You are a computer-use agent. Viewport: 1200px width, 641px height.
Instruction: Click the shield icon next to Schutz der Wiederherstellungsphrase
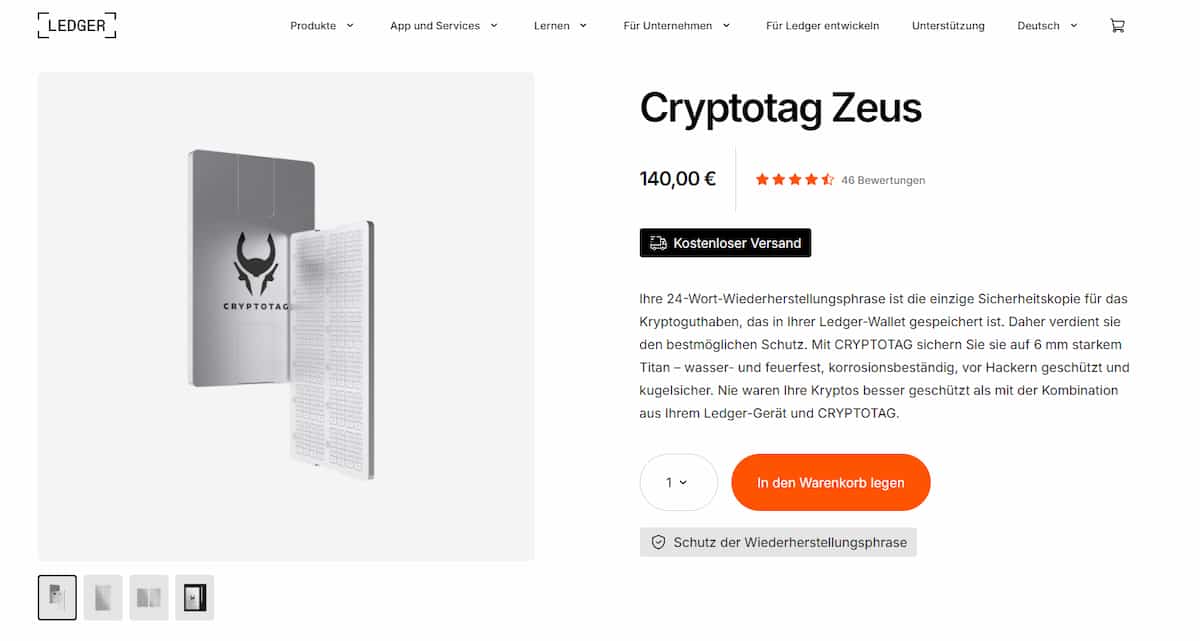click(x=657, y=541)
